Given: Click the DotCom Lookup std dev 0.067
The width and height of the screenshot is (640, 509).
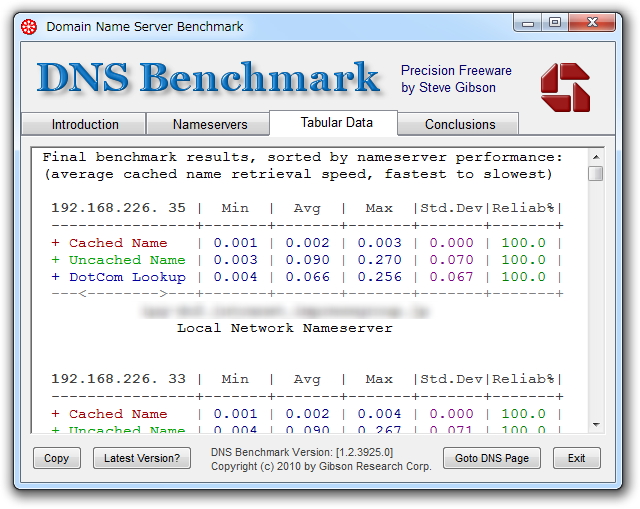Looking at the screenshot, I should pos(451,277).
